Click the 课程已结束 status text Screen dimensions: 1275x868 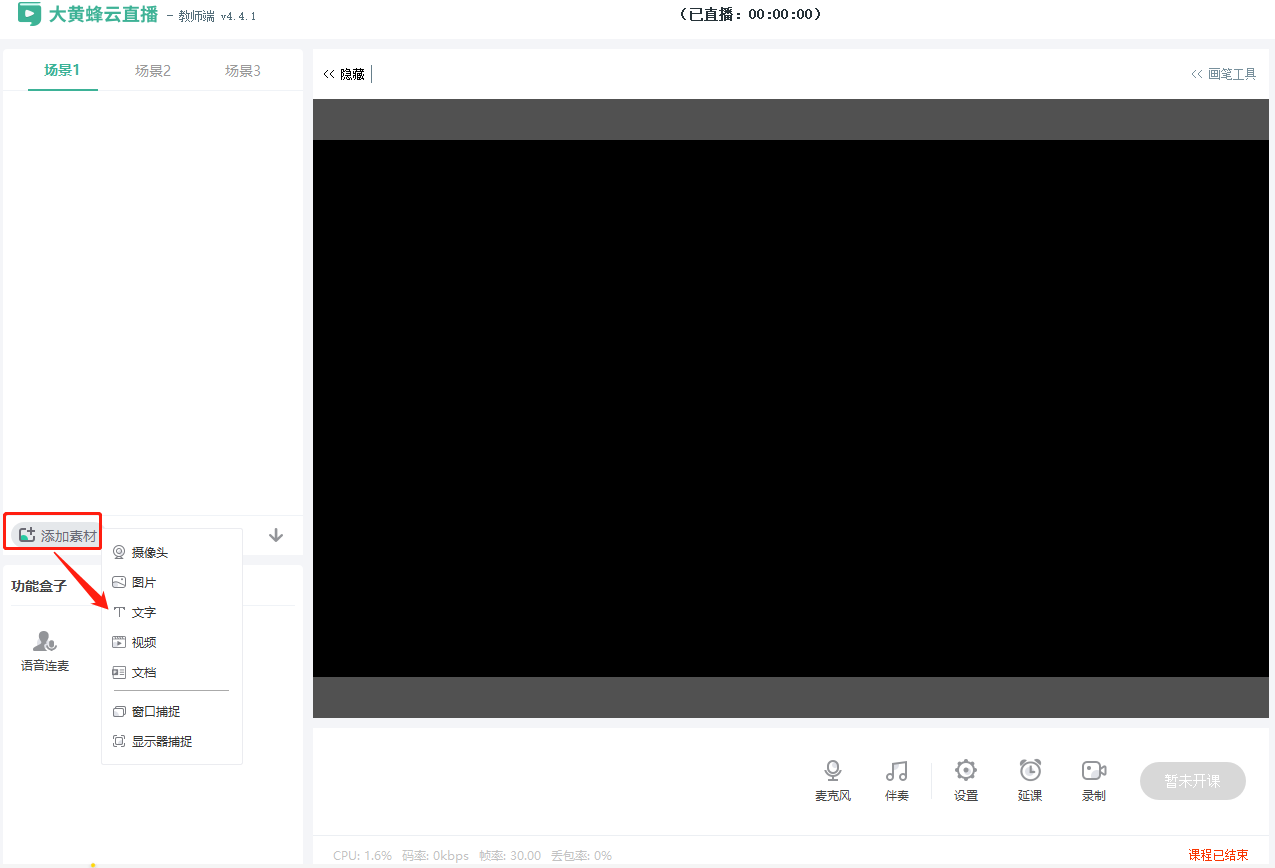(x=1218, y=855)
